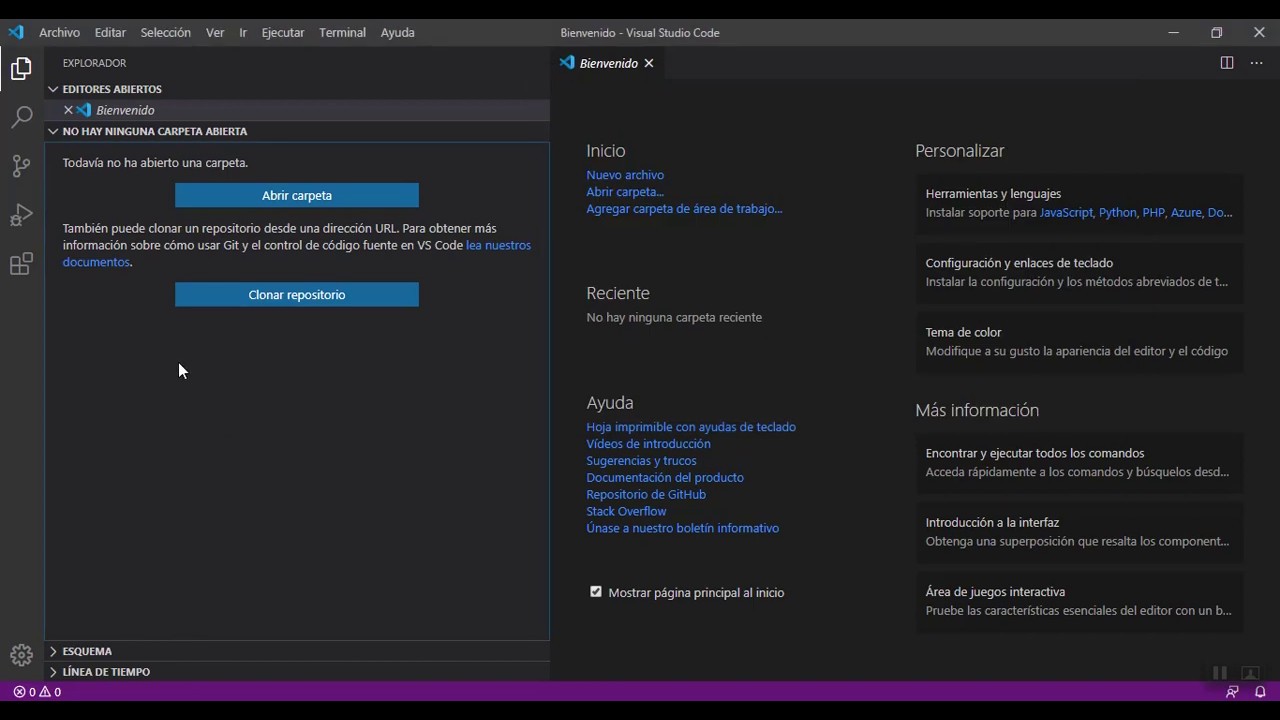1280x720 pixels.
Task: Open Vídeos de introducción link
Action: (x=648, y=444)
